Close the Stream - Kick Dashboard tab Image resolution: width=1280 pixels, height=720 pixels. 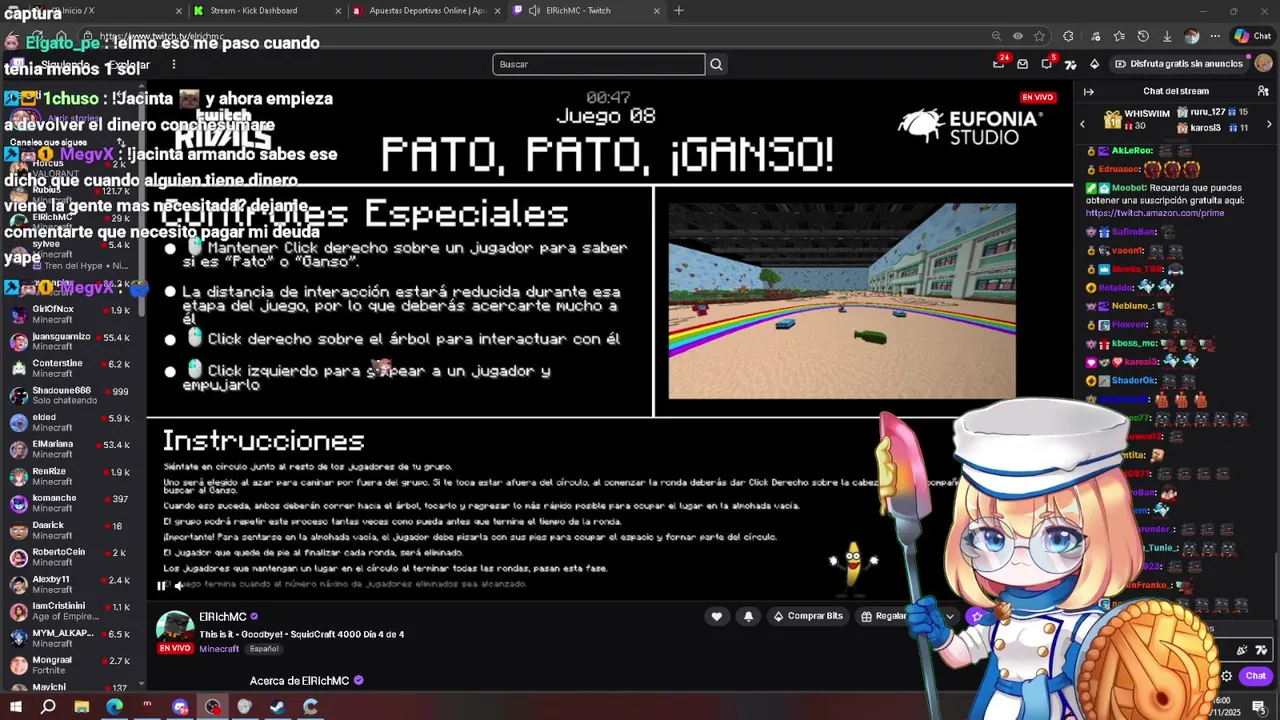[x=337, y=11]
